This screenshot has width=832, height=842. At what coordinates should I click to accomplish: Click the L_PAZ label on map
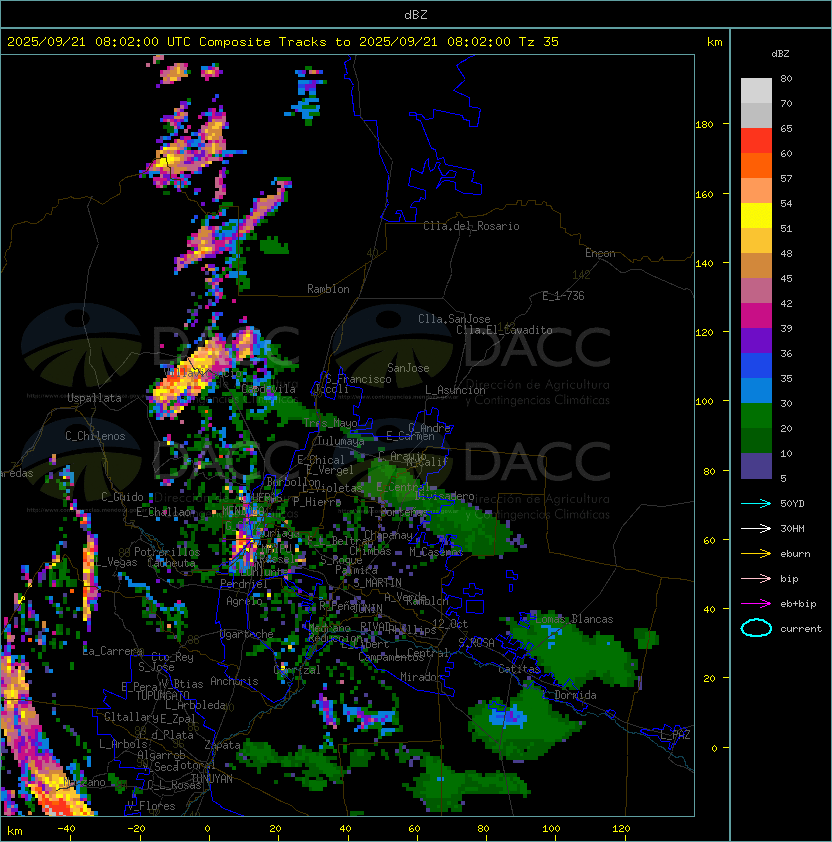pyautogui.click(x=675, y=734)
